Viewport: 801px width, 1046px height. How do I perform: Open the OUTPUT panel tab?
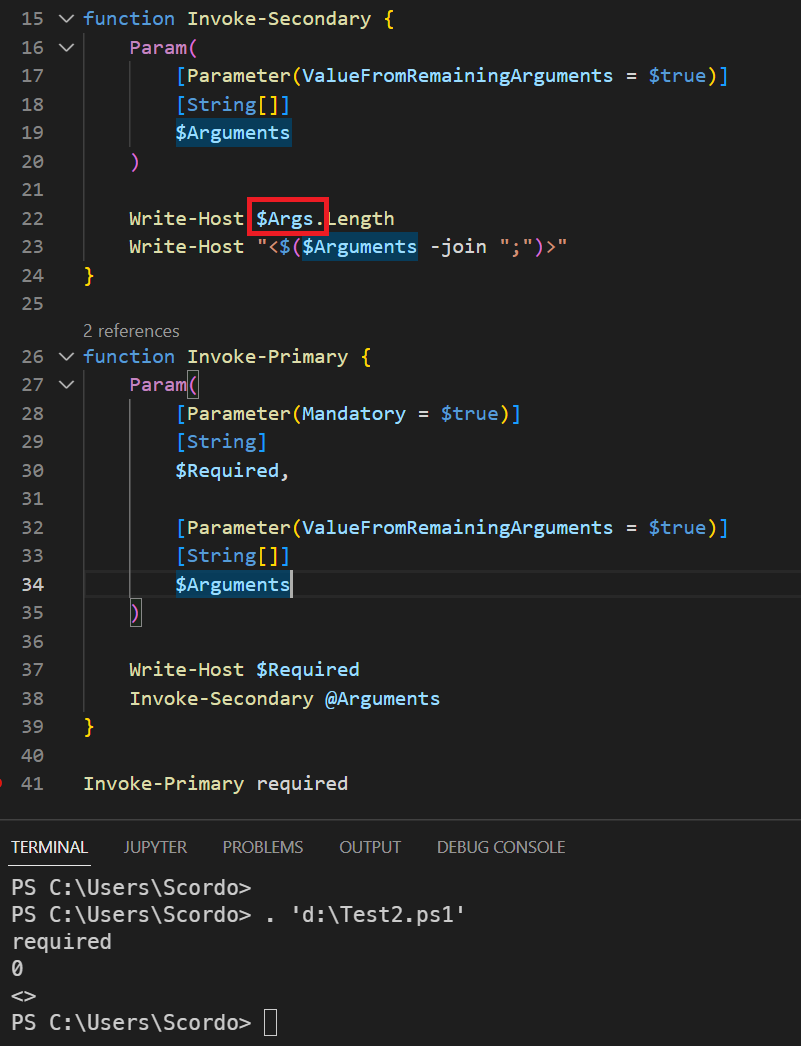(x=370, y=847)
